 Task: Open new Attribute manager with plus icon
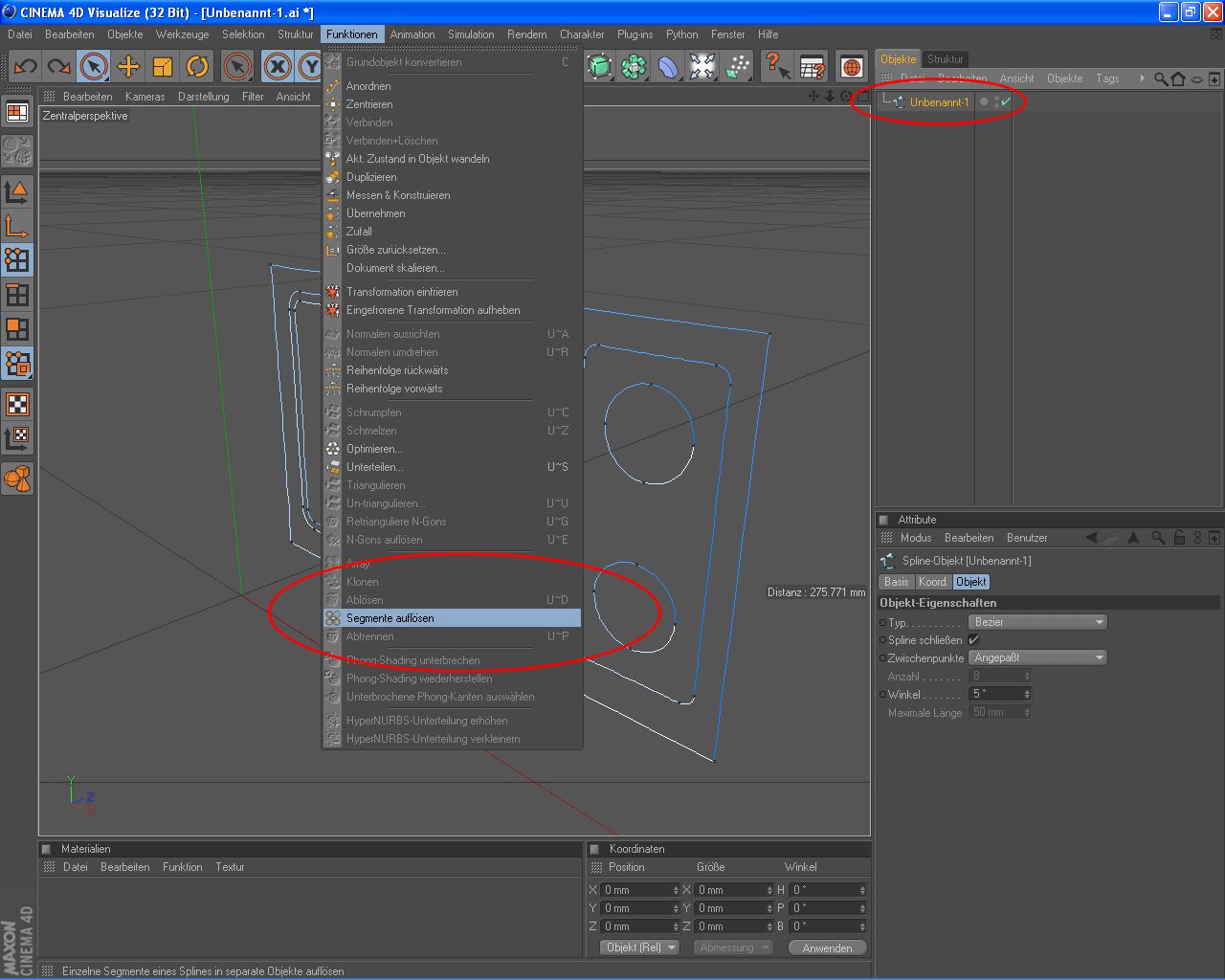coord(1214,538)
